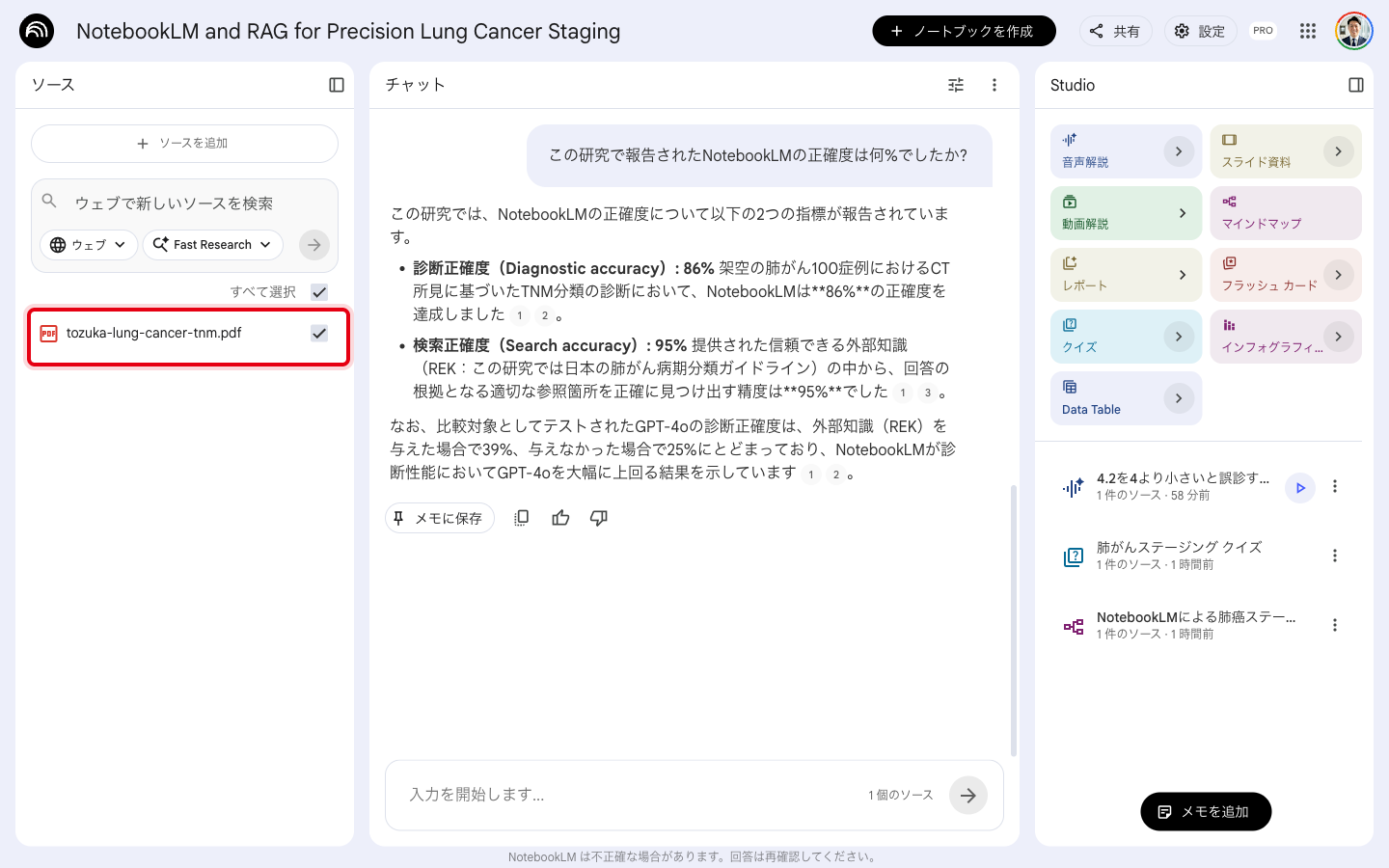This screenshot has width=1389, height=868.
Task: Send the chat message arrow
Action: (968, 796)
